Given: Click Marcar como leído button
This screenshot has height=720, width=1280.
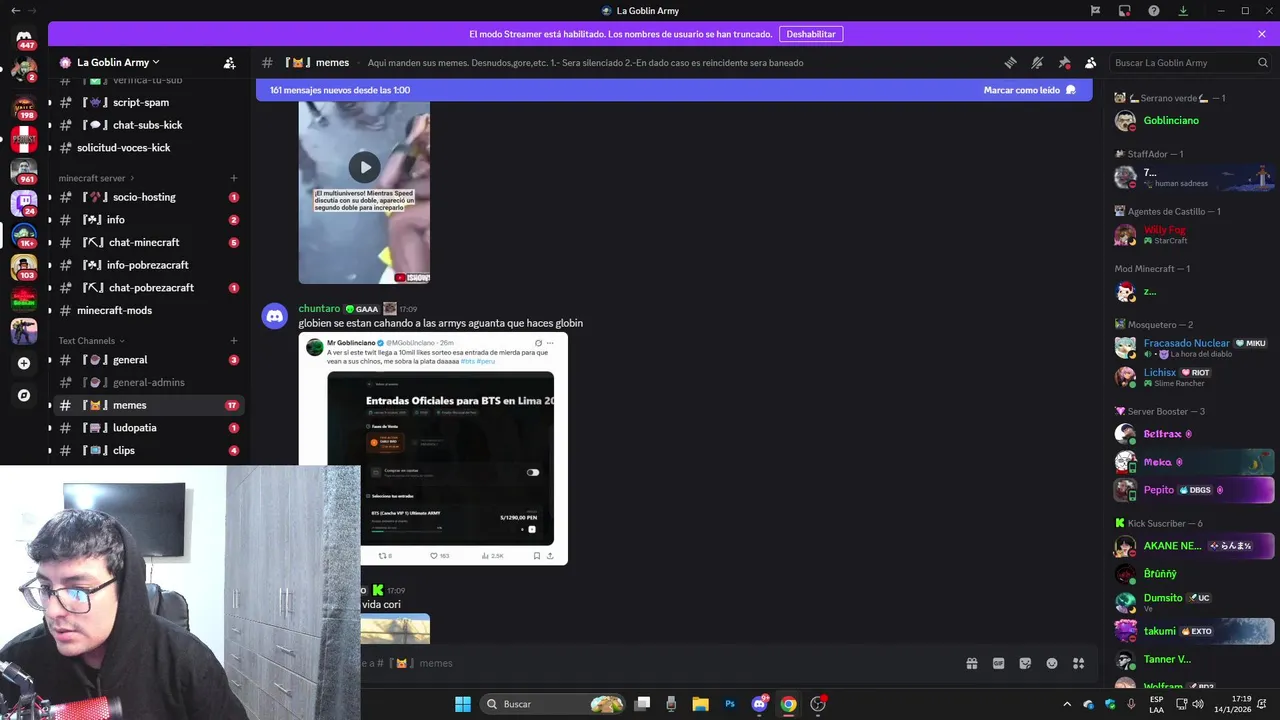Looking at the screenshot, I should 1030,90.
